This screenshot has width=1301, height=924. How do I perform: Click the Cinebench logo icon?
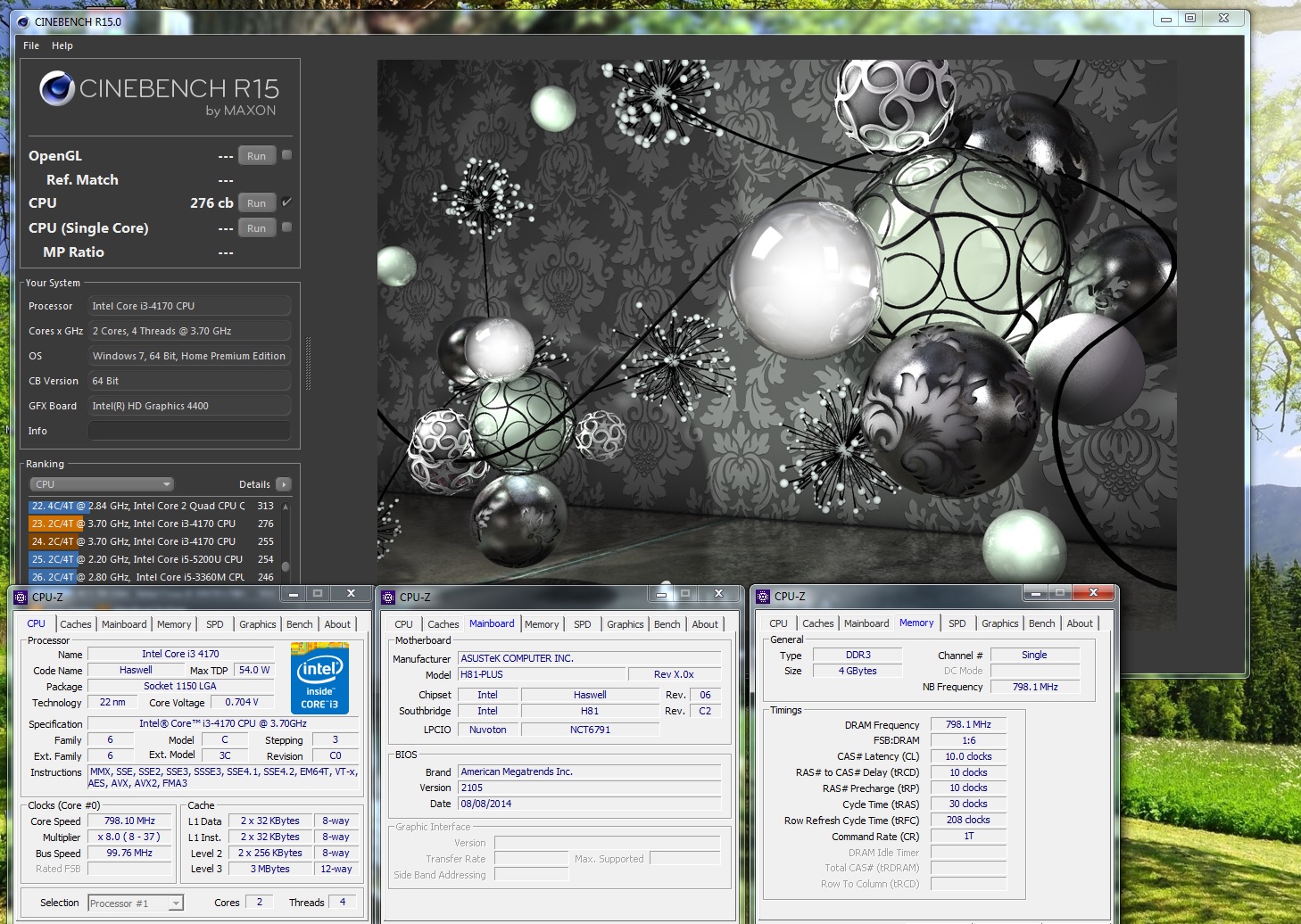pyautogui.click(x=57, y=88)
